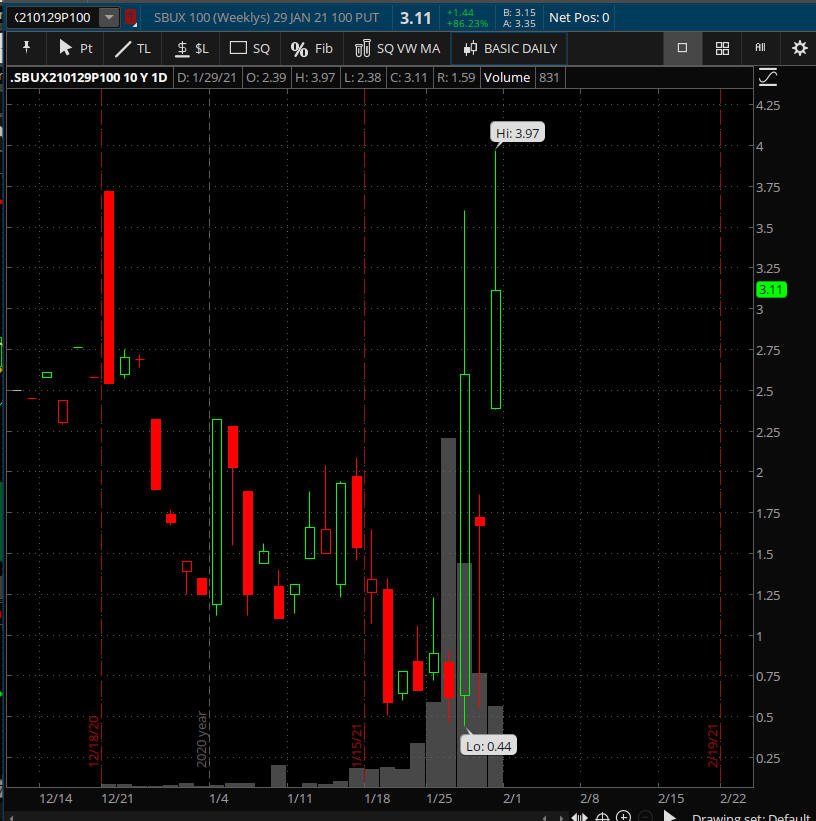Click the 4.25 level on the price axis
The image size is (816, 821).
tap(768, 105)
